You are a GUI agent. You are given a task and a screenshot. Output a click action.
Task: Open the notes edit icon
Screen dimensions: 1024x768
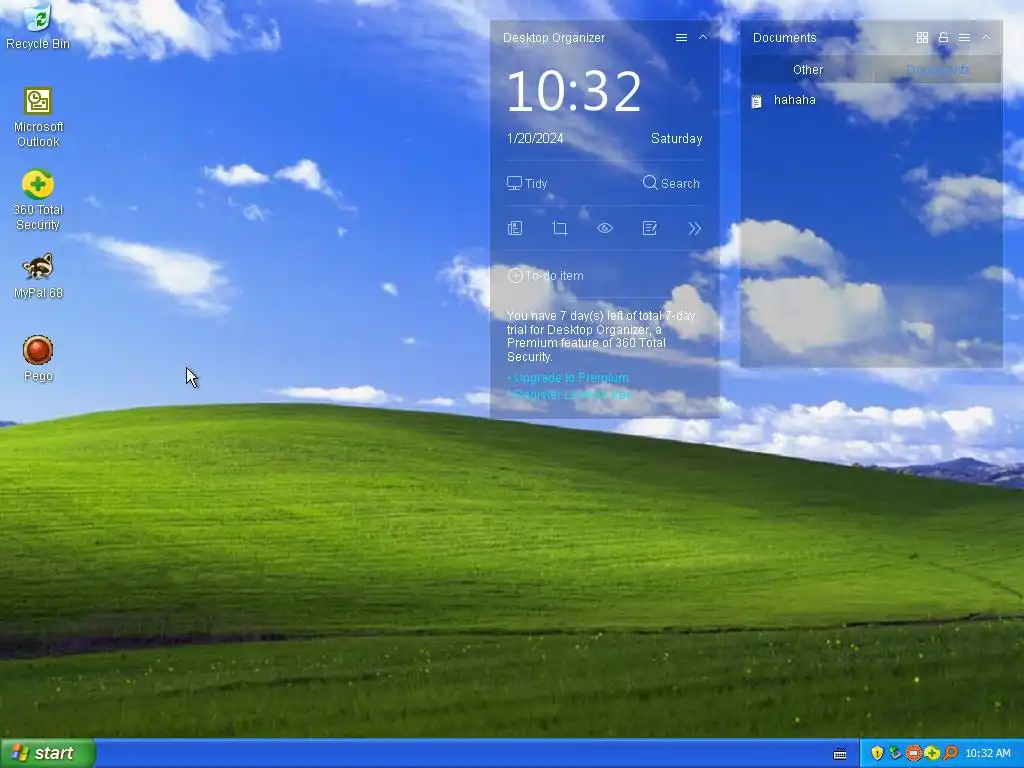[649, 228]
